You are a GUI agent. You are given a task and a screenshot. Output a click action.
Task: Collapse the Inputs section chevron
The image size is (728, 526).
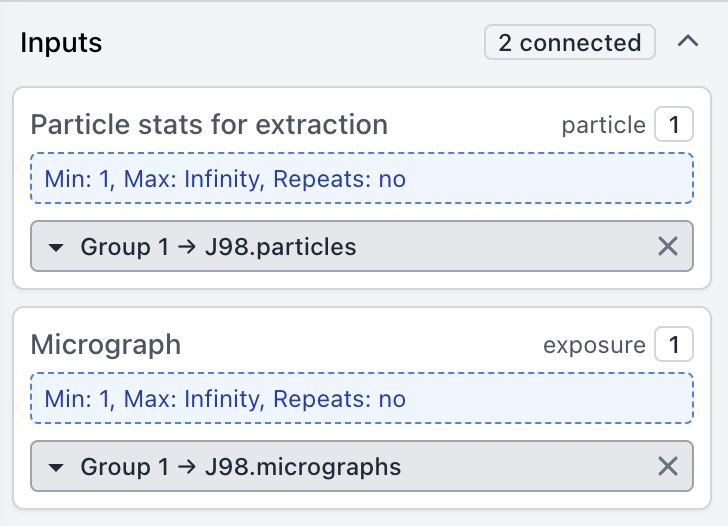click(x=687, y=42)
